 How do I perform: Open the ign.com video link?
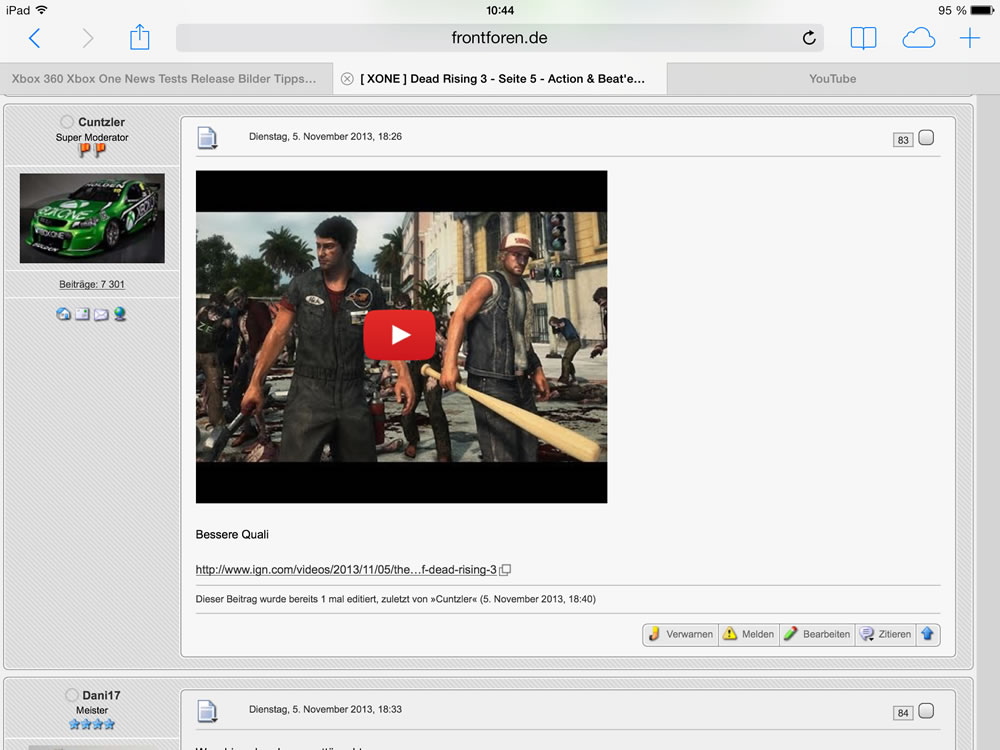coord(346,570)
